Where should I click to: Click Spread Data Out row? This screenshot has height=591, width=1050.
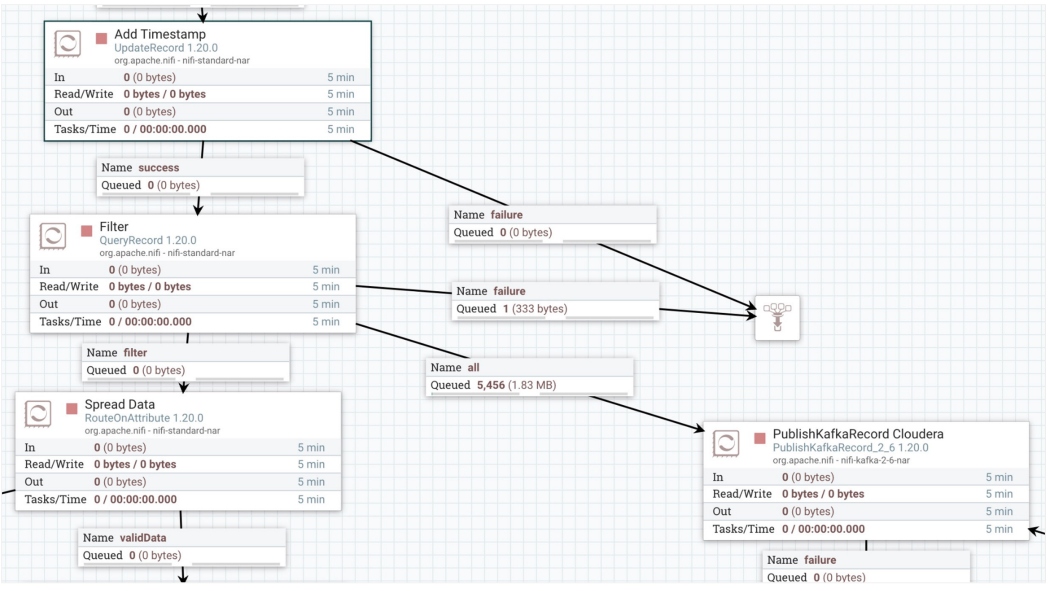(x=178, y=482)
